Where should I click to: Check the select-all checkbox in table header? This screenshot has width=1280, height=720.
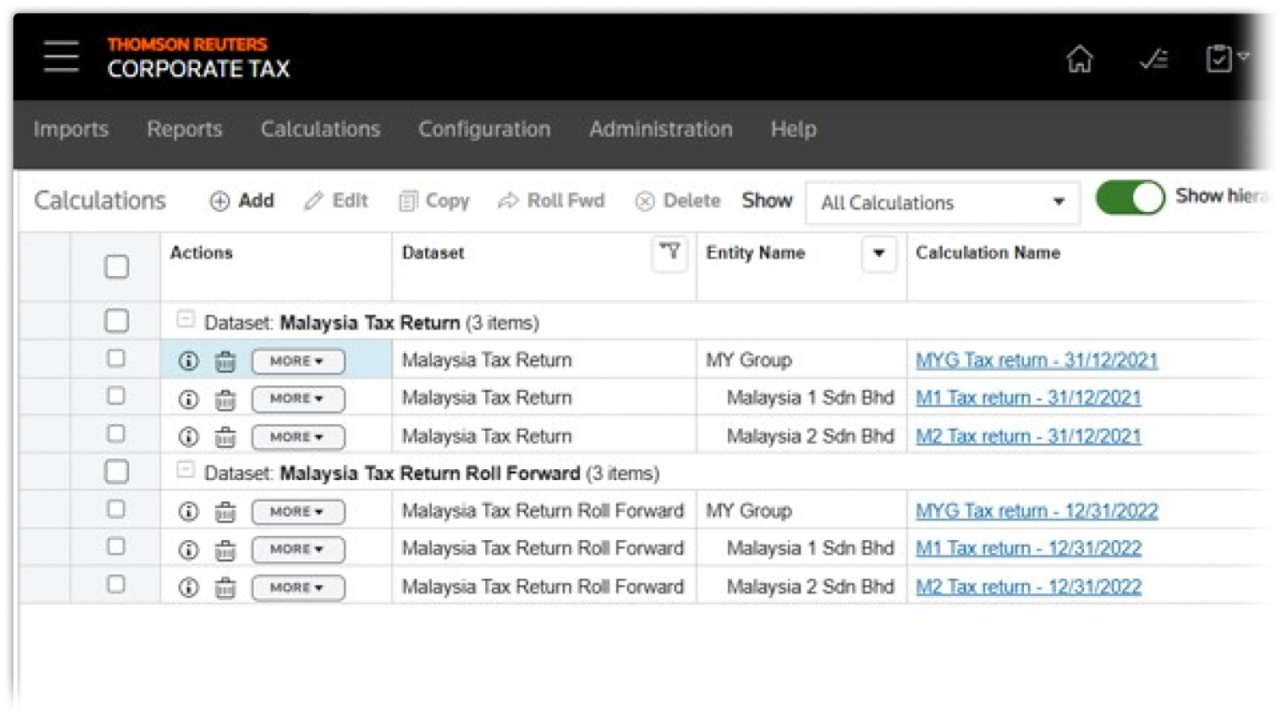coord(117,266)
